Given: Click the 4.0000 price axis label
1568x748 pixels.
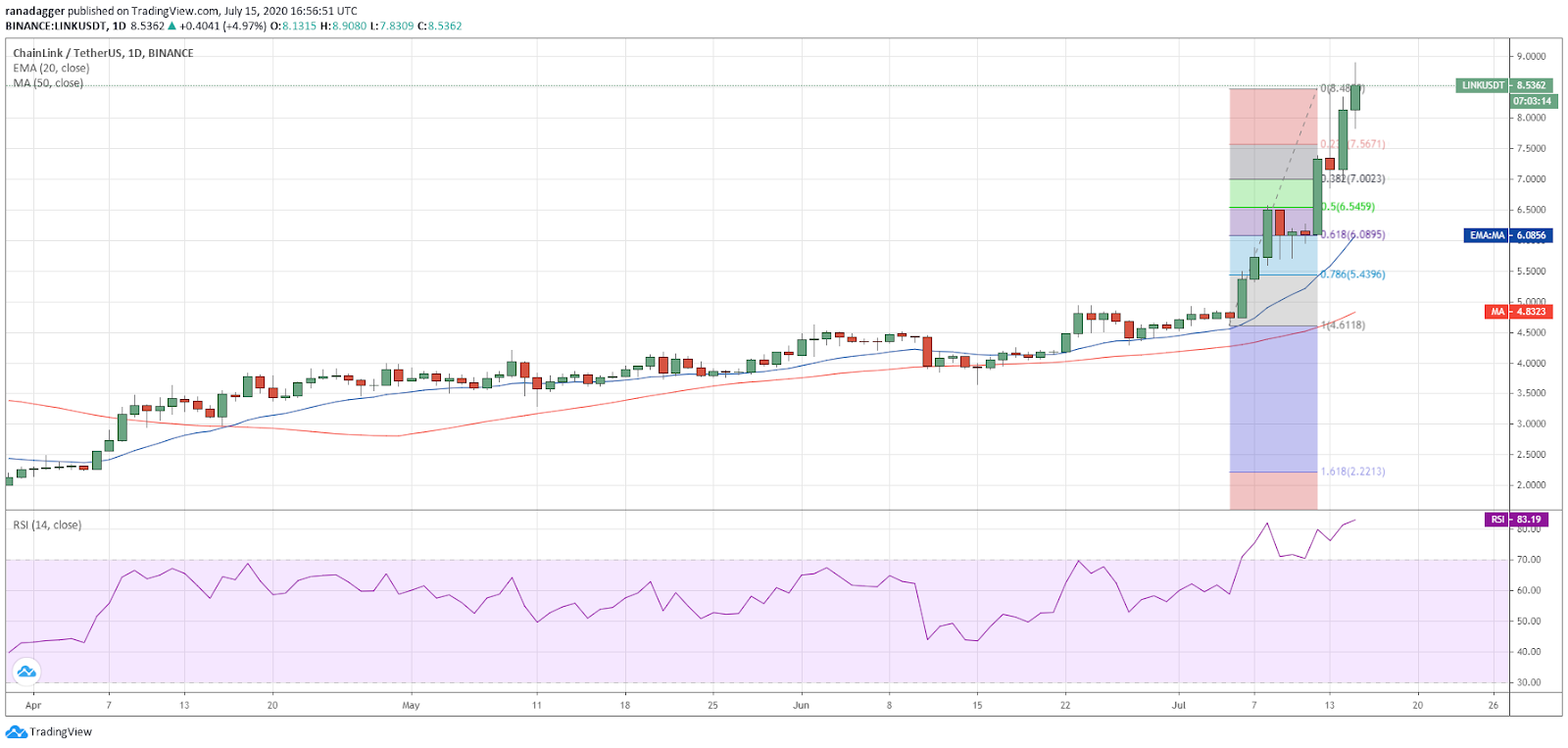Looking at the screenshot, I should click(x=1532, y=364).
